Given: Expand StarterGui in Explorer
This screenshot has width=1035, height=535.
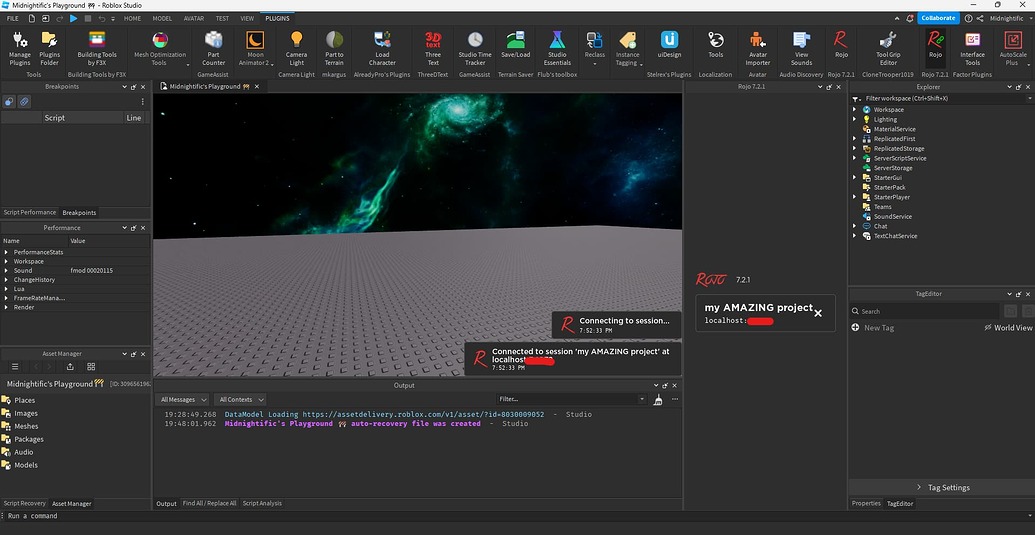Looking at the screenshot, I should (855, 177).
